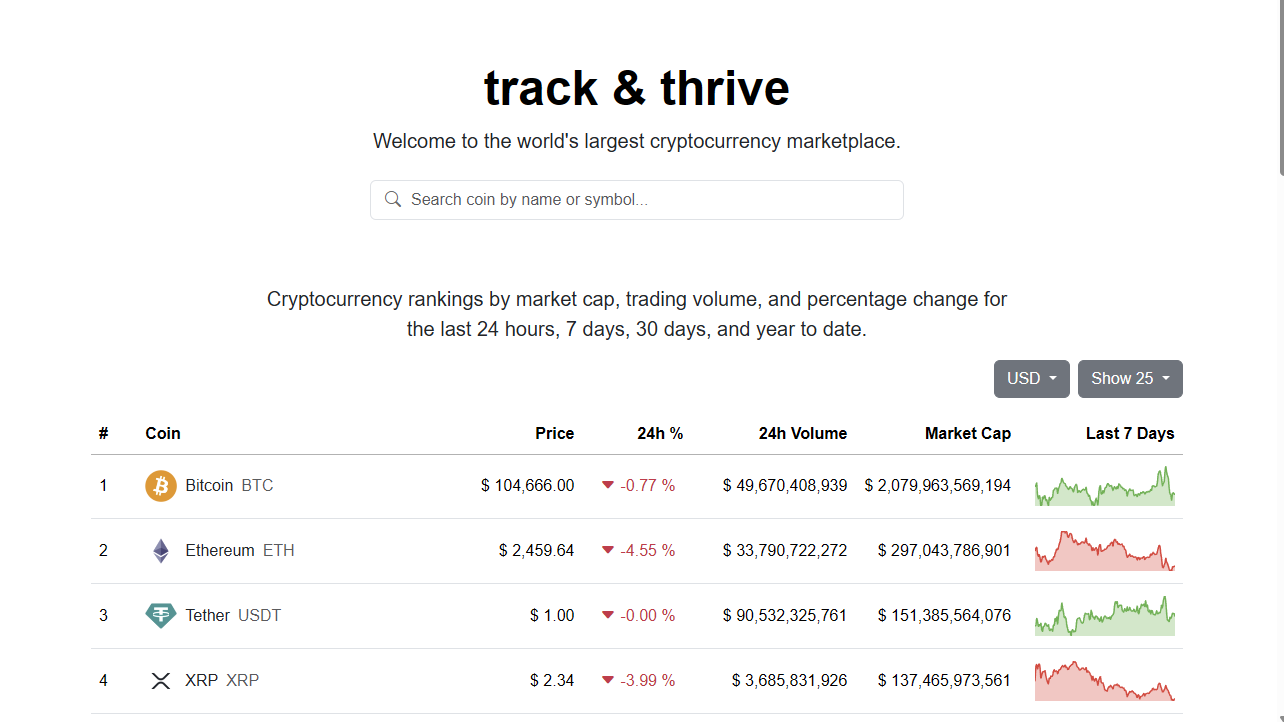This screenshot has height=722, width=1284.
Task: Click Bitcoin market cap $ 2,079,963,569,194
Action: coord(938,486)
